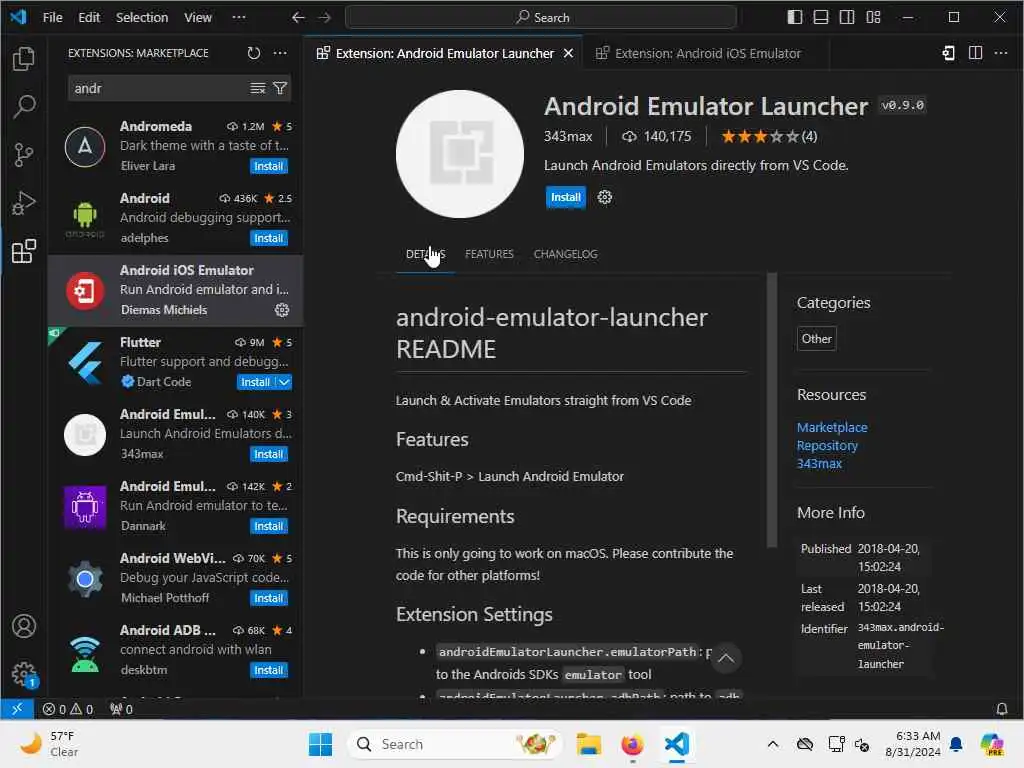Image resolution: width=1024 pixels, height=768 pixels.
Task: Switch to the CHANGELOG tab
Action: 566,254
